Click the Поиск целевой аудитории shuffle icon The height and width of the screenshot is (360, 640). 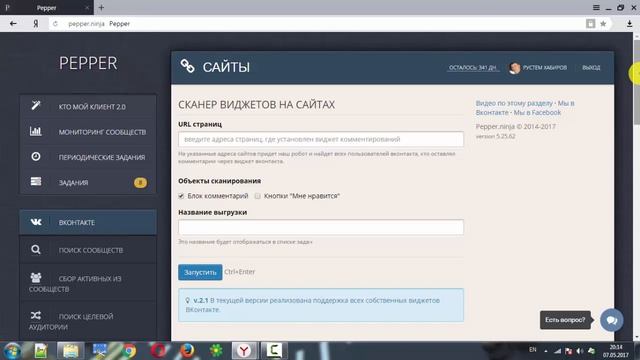[x=36, y=316]
